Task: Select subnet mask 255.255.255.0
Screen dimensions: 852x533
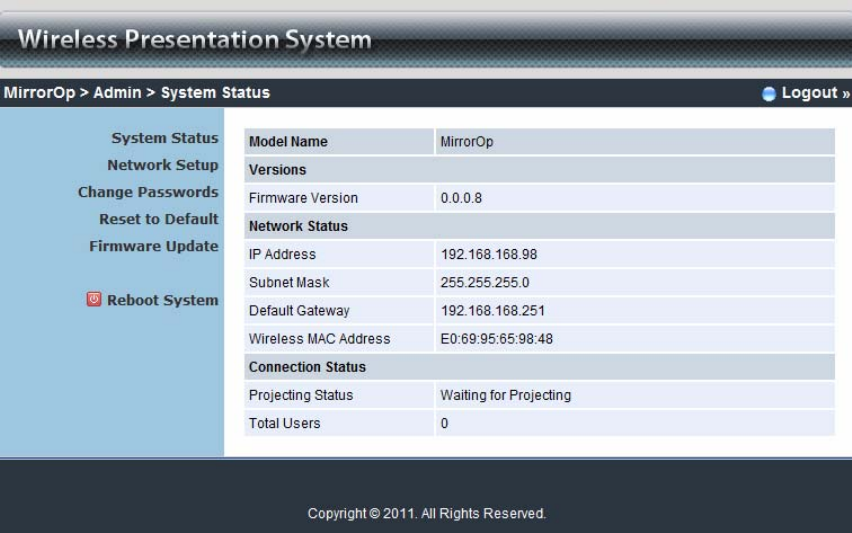Action: click(484, 283)
